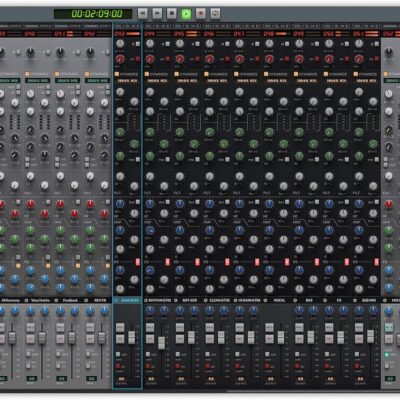Toggle the Dynamics checkbox on gray channel 041
The image size is (400, 400).
point(57,74)
